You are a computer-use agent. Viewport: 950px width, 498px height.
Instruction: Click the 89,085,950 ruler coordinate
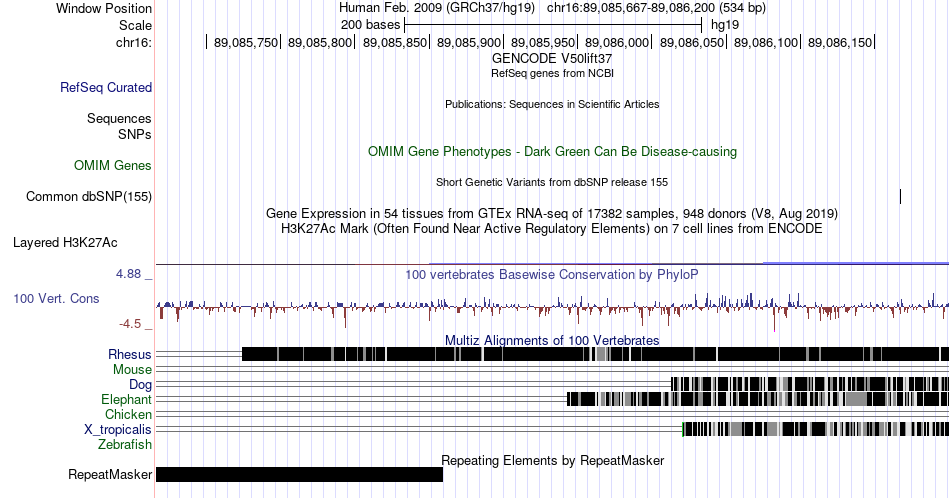542,42
